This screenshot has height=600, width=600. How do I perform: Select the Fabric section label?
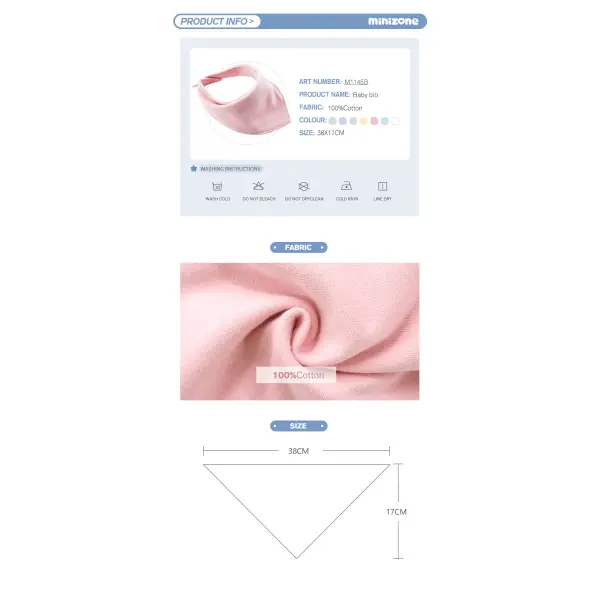(298, 248)
